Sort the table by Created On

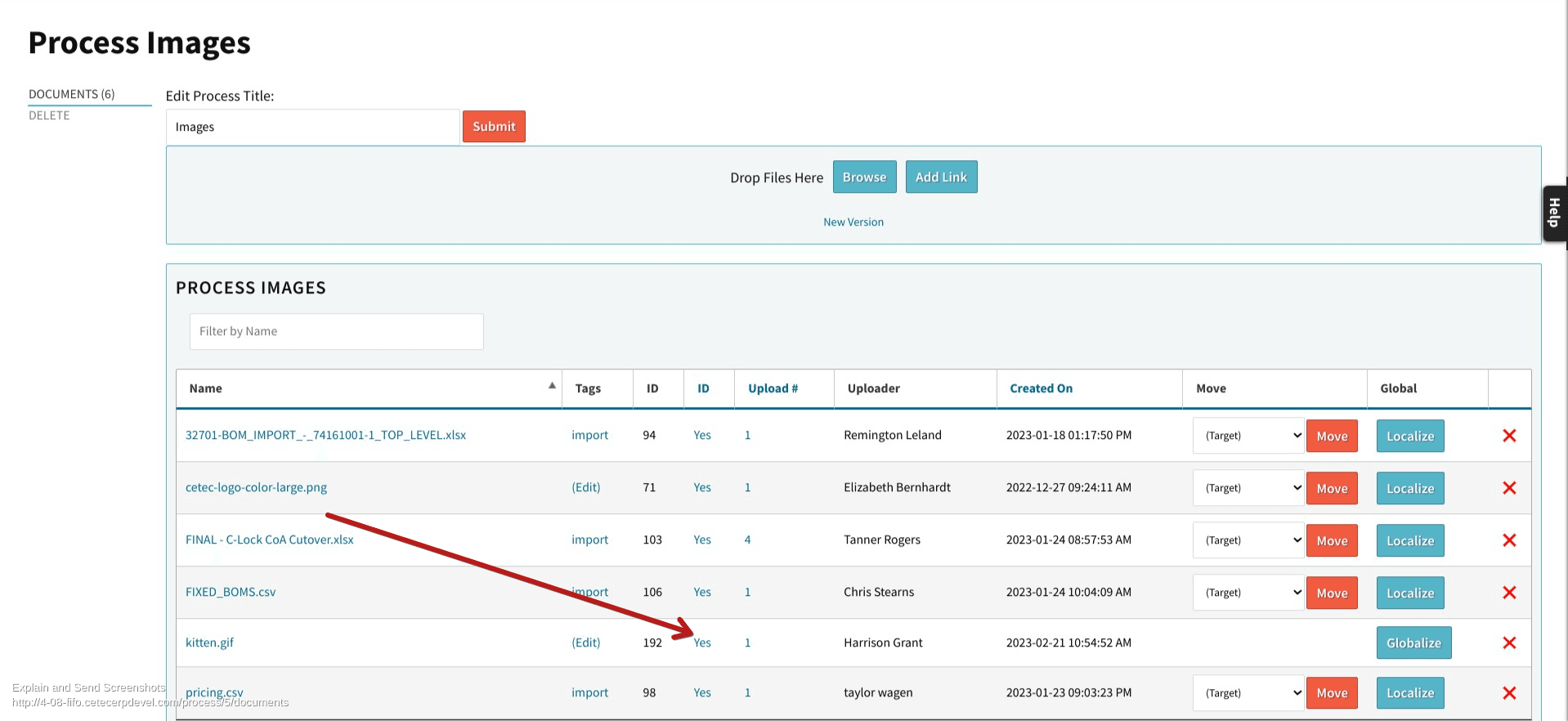[1041, 388]
